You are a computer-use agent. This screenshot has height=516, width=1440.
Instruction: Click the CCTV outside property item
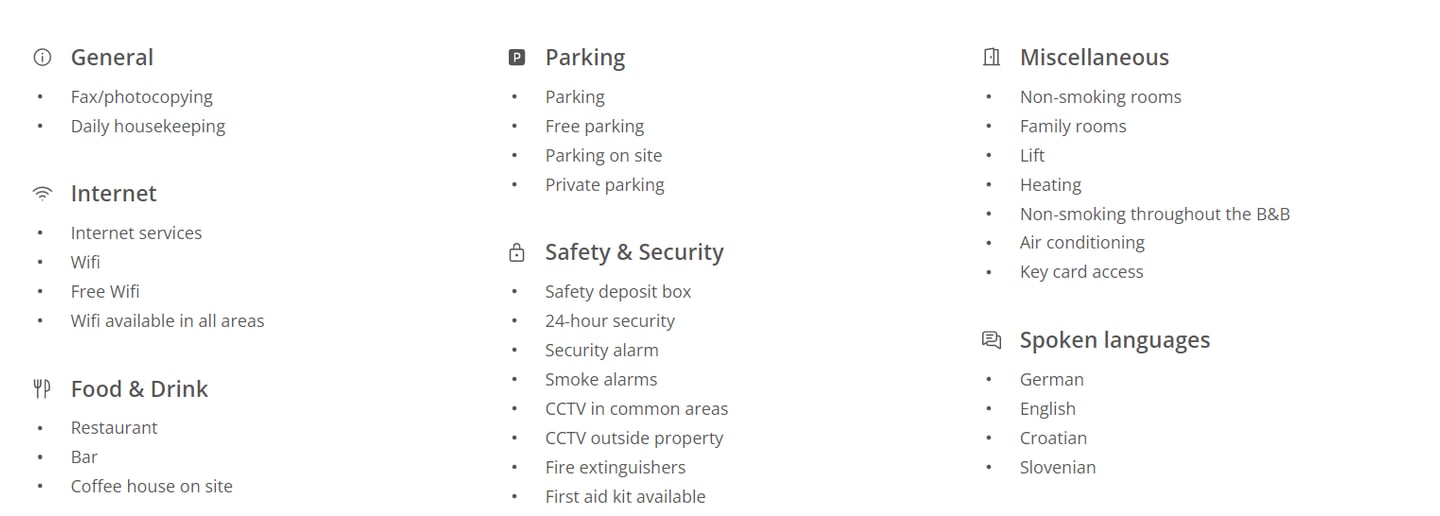[x=634, y=438]
